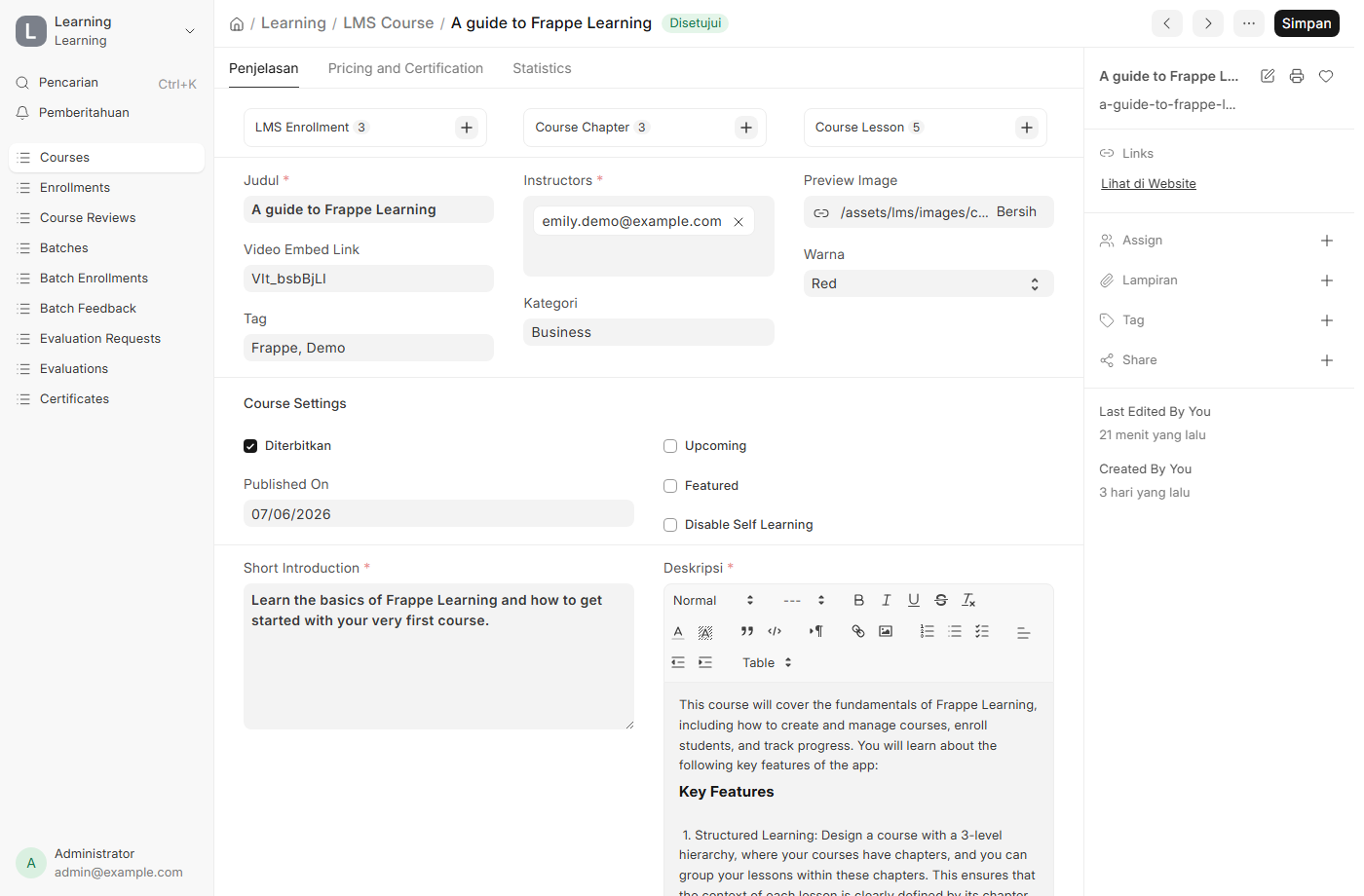Open the next document with right arrow

click(1208, 23)
